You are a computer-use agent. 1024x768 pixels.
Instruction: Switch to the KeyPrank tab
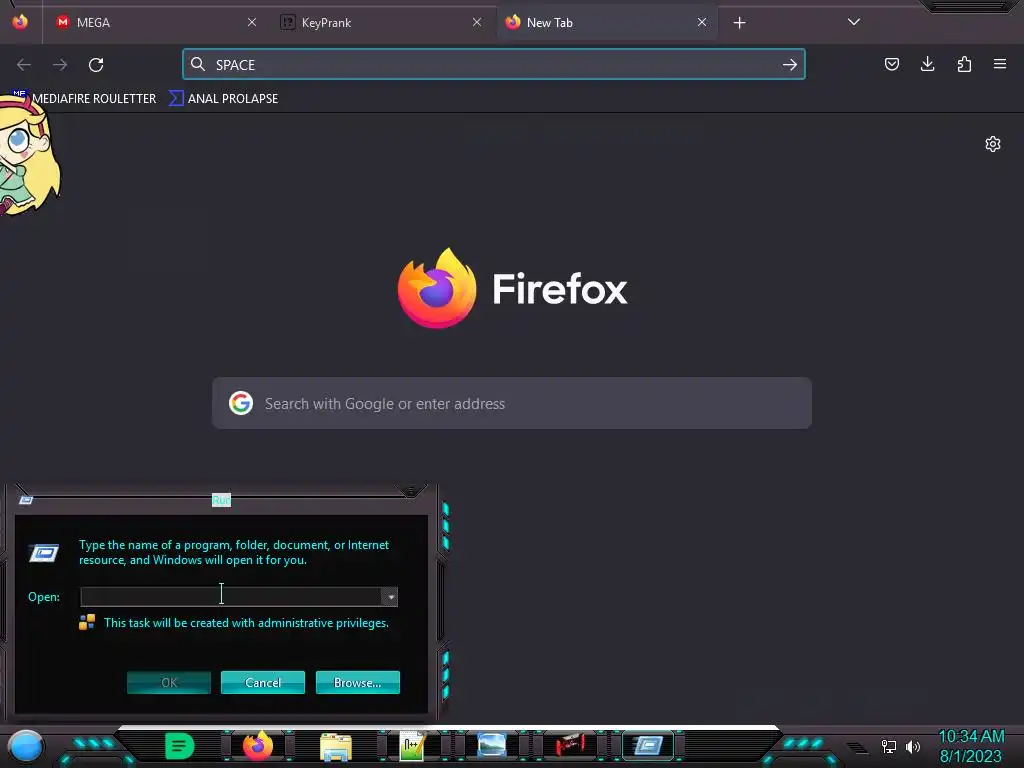[381, 23]
